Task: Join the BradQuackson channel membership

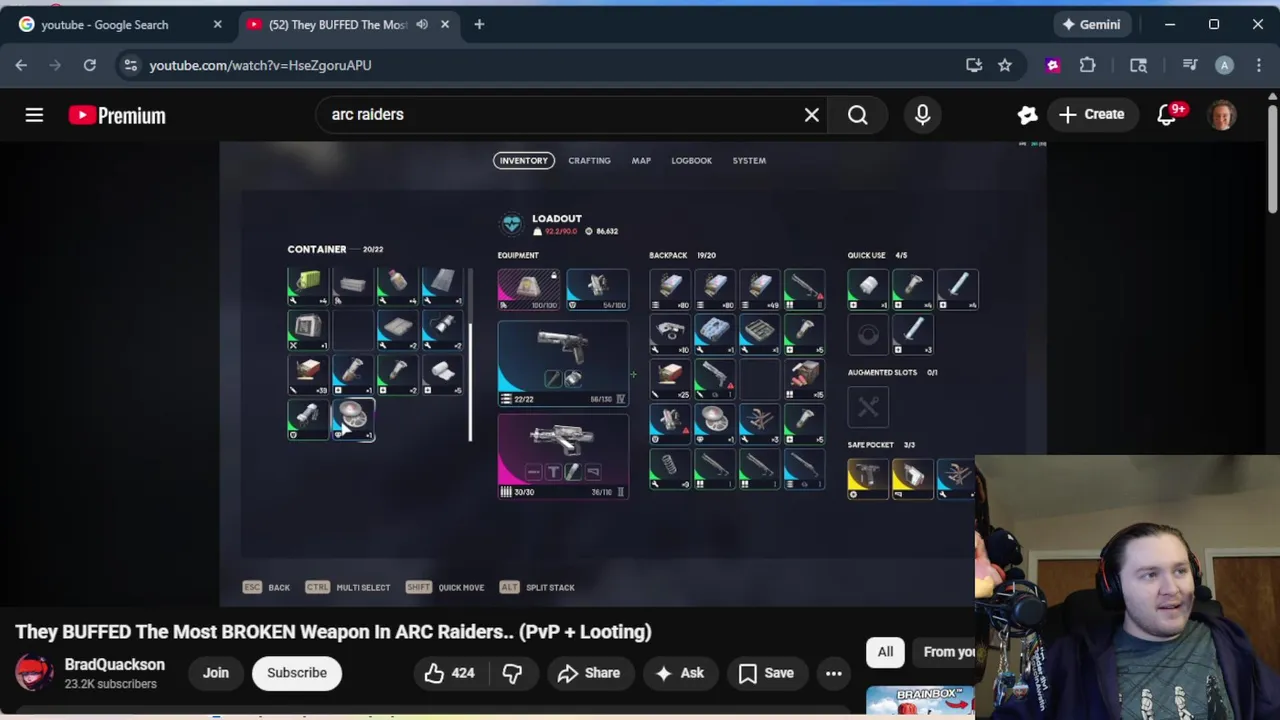Action: coord(216,673)
